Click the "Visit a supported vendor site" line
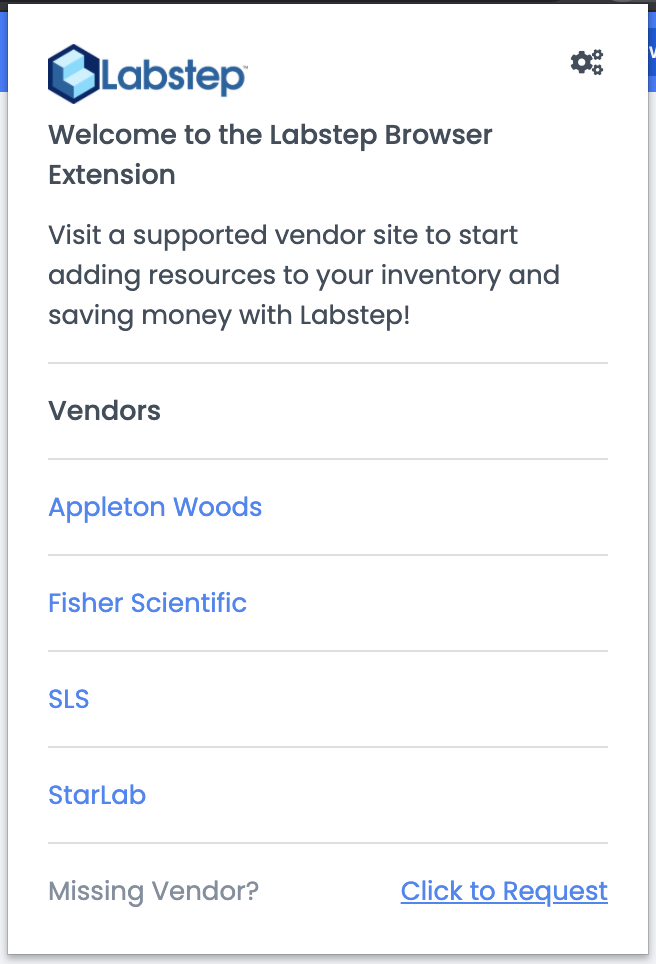This screenshot has width=656, height=964. coord(283,236)
